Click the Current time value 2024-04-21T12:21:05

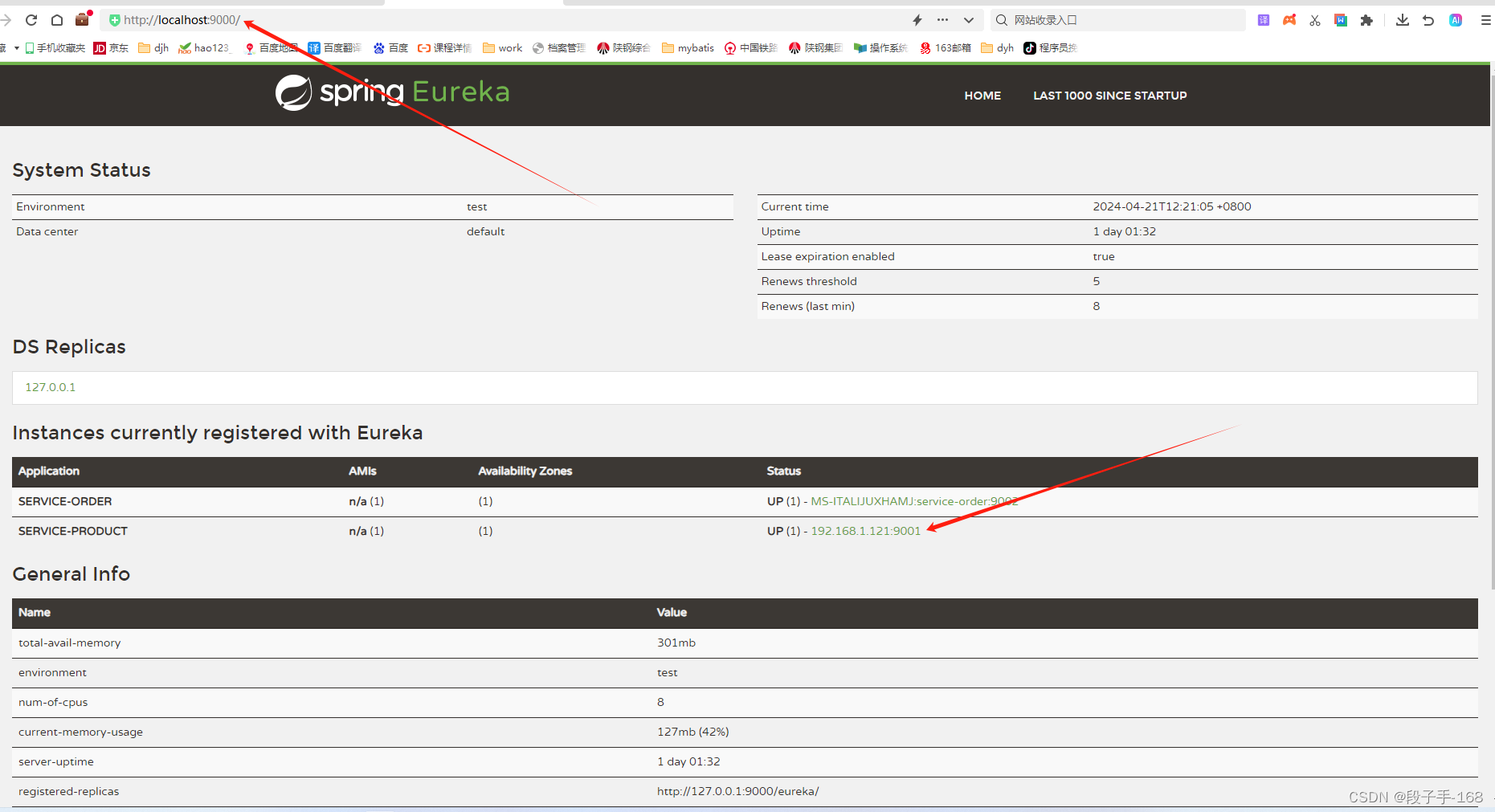1171,206
